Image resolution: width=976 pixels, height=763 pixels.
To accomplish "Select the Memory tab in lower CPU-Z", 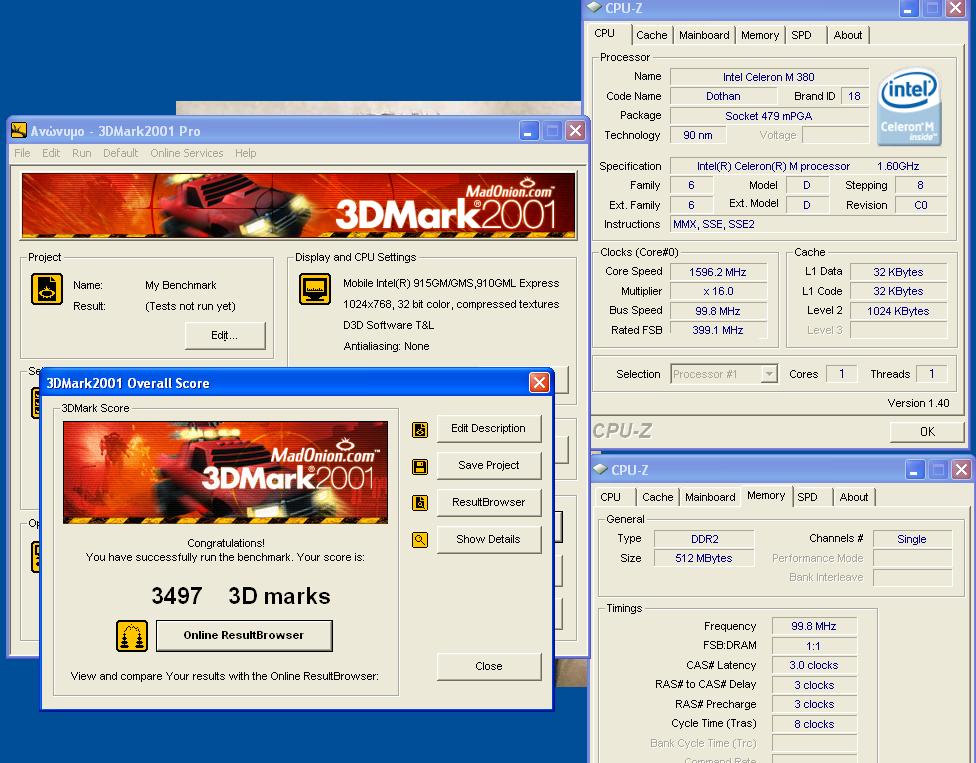I will (x=766, y=495).
